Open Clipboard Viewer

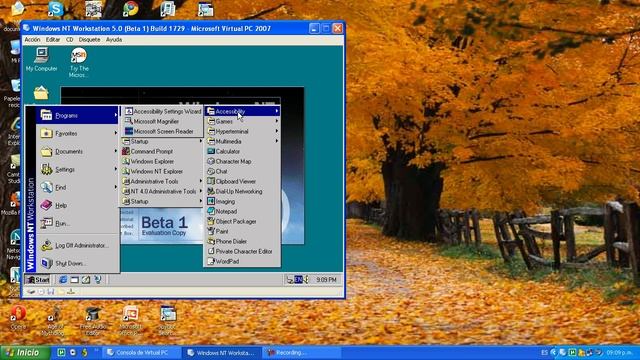coord(242,181)
